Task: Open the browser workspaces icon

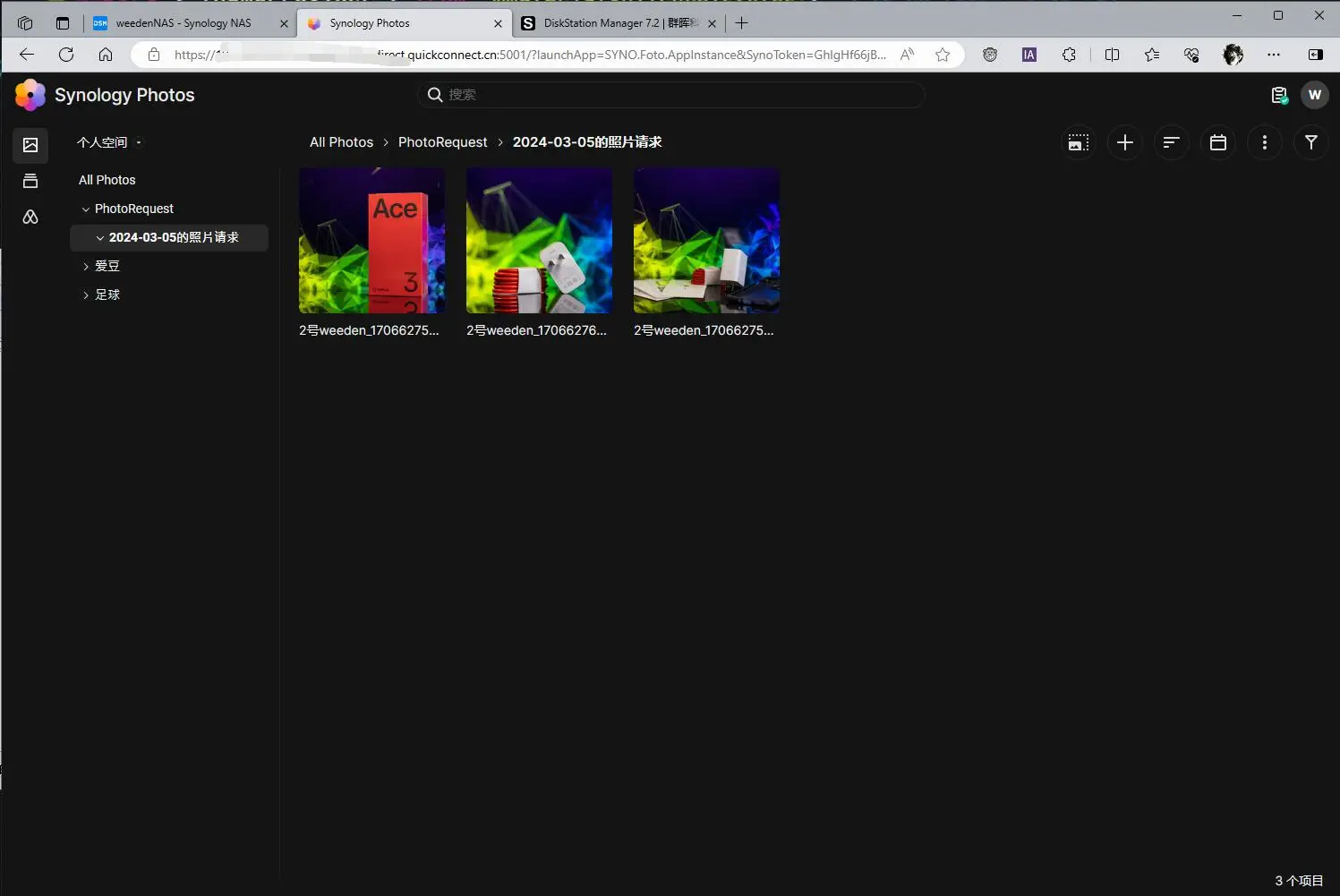Action: click(x=25, y=23)
